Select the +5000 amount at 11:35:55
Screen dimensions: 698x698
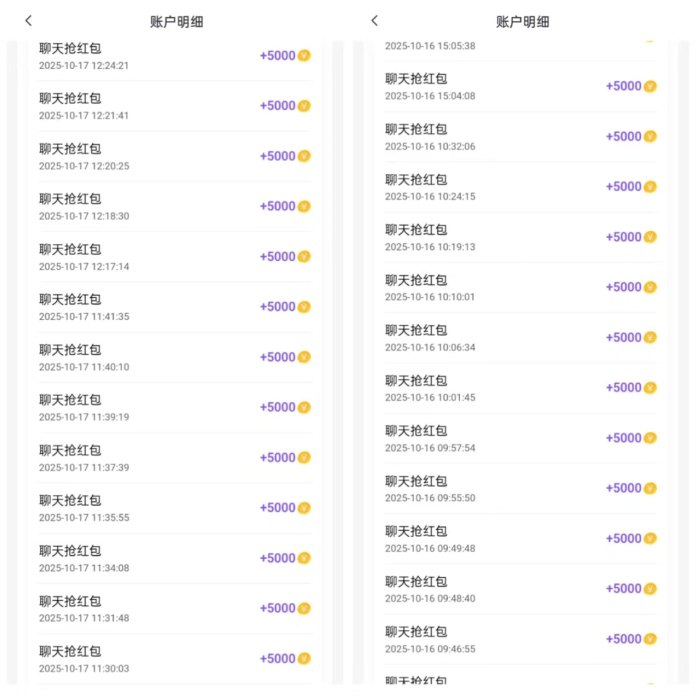[x=277, y=508]
